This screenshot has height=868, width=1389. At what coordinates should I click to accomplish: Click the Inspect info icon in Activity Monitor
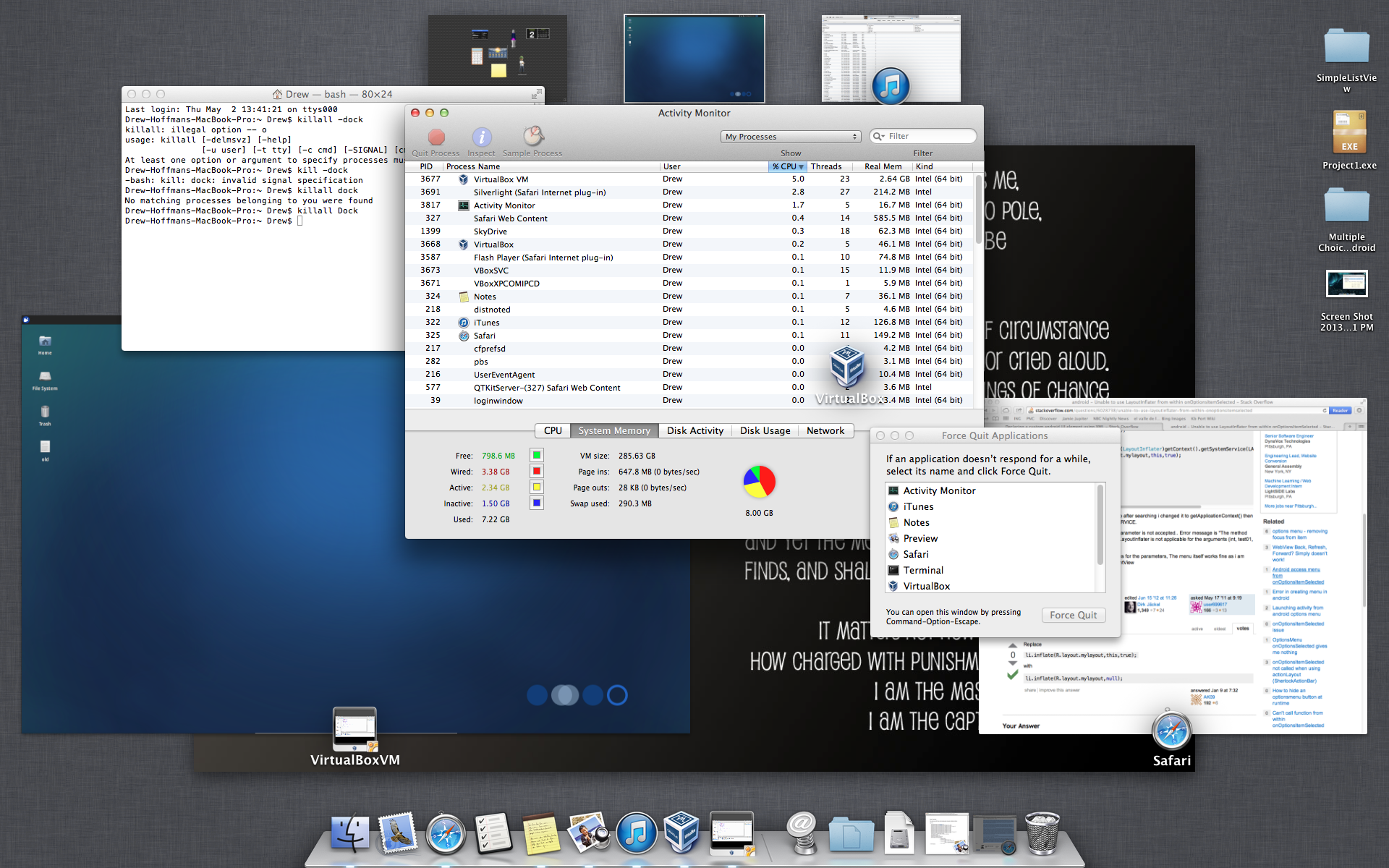(x=482, y=137)
